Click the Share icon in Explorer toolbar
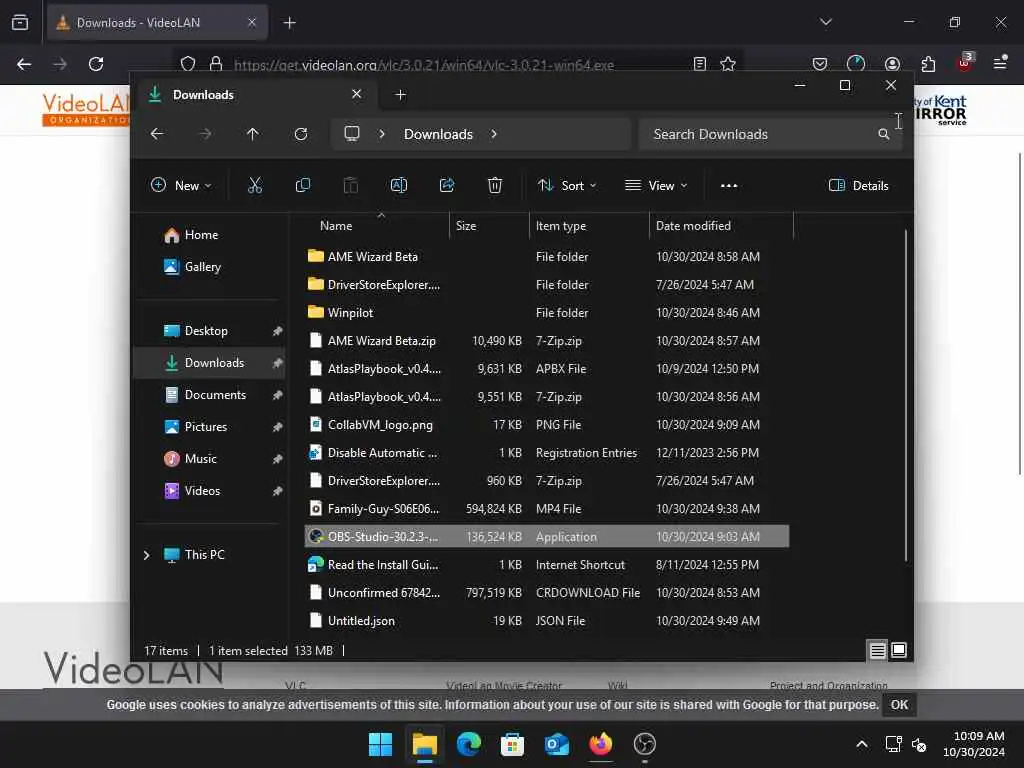The height and width of the screenshot is (768, 1024). pos(447,185)
